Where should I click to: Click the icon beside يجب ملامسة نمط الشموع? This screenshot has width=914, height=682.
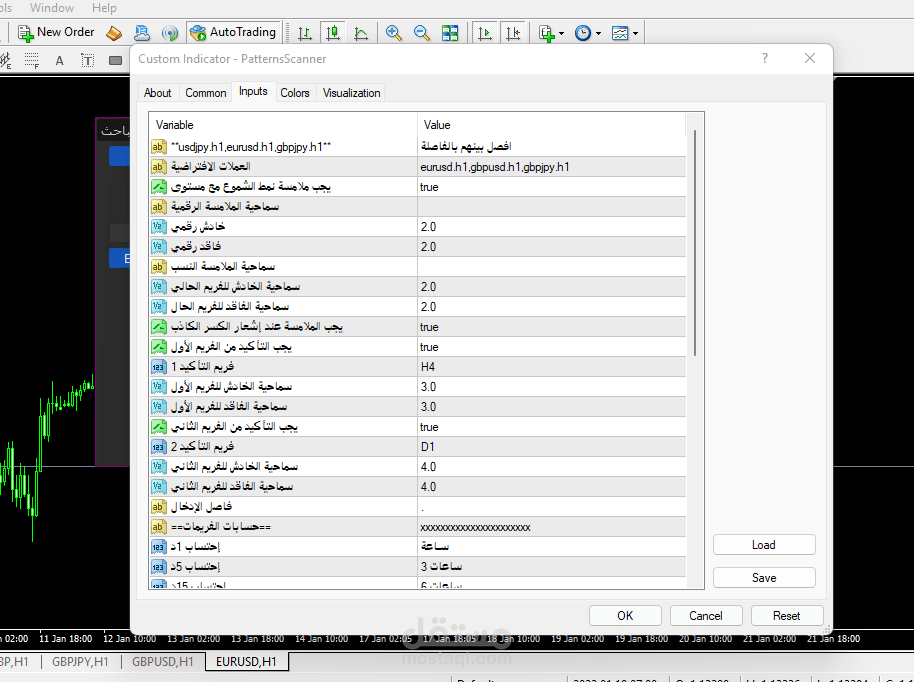click(159, 187)
